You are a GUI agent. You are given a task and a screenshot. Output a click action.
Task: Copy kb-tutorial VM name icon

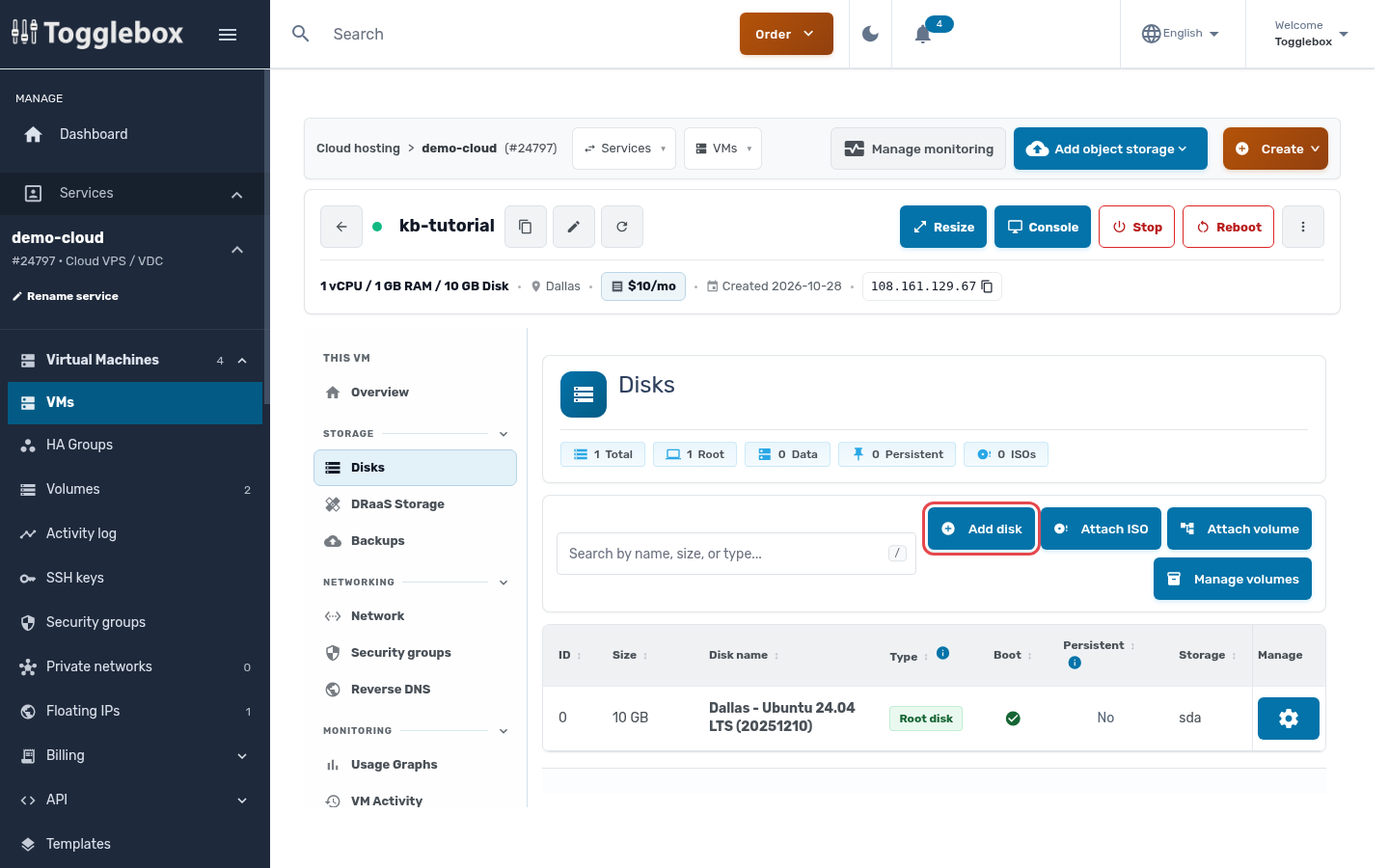click(526, 227)
